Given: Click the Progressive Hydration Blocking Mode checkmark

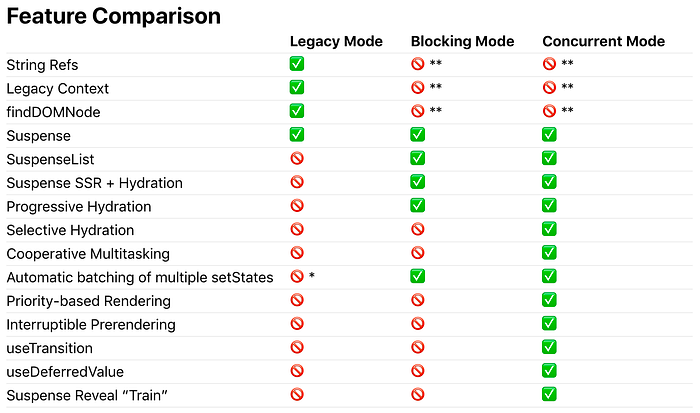Looking at the screenshot, I should point(417,205).
